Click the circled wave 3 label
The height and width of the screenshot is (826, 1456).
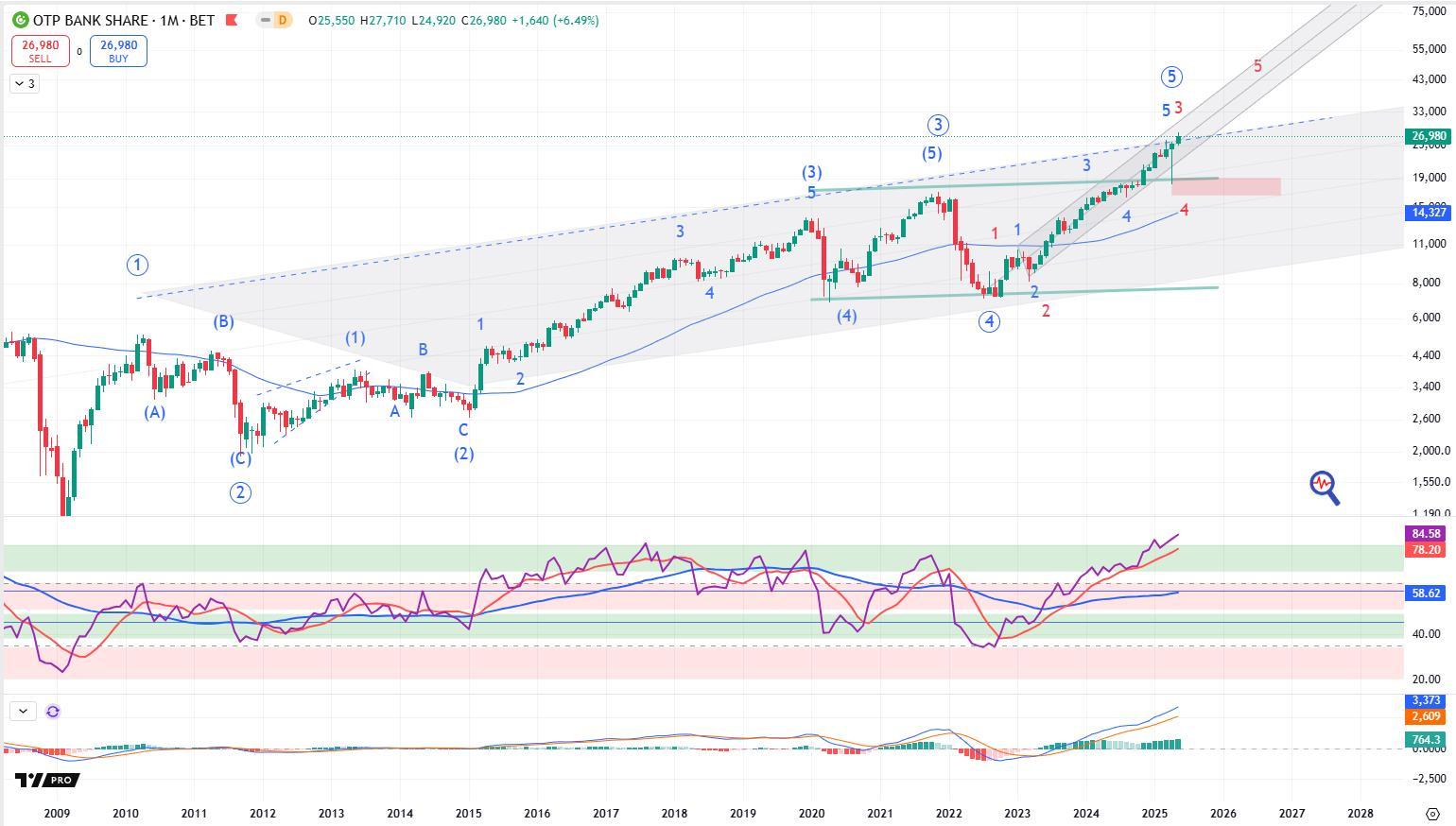937,125
